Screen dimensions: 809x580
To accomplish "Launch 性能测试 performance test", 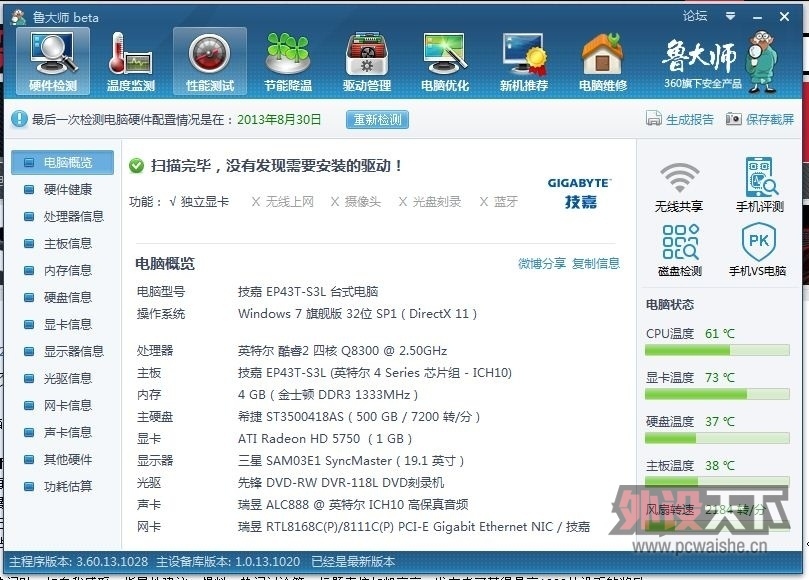I will [210, 61].
